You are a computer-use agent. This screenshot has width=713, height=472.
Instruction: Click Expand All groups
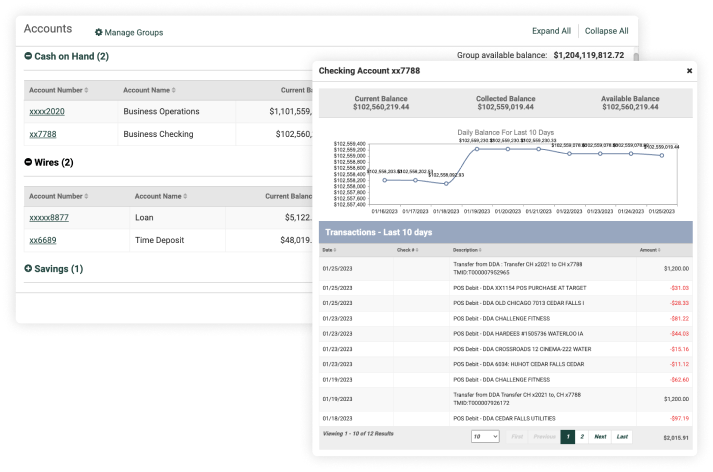coord(551,31)
